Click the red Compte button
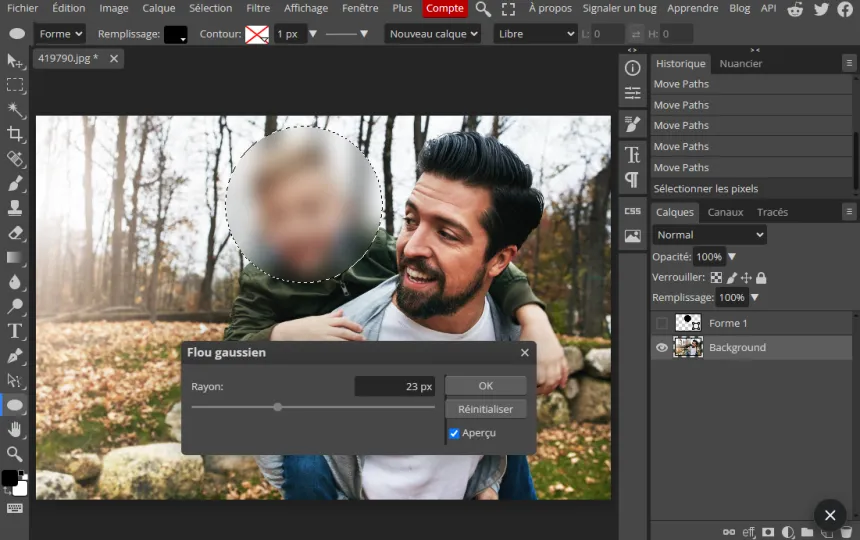The height and width of the screenshot is (540, 860). pyautogui.click(x=445, y=8)
